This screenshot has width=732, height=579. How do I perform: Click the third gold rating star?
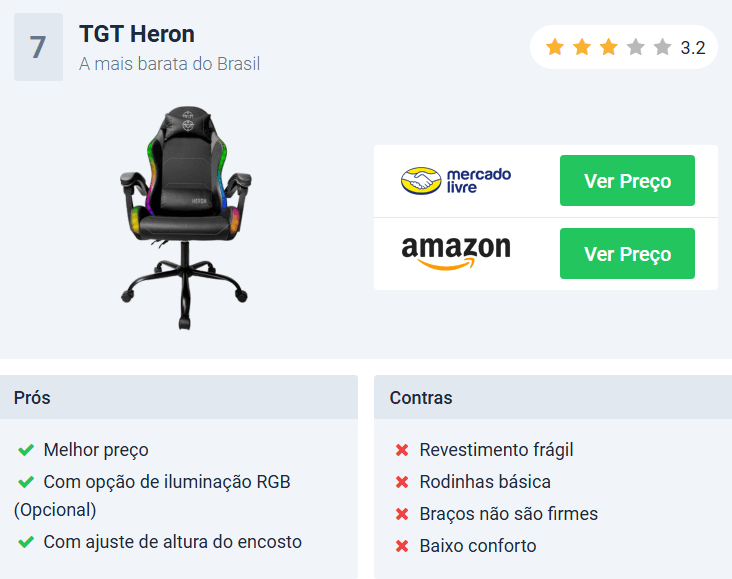609,47
